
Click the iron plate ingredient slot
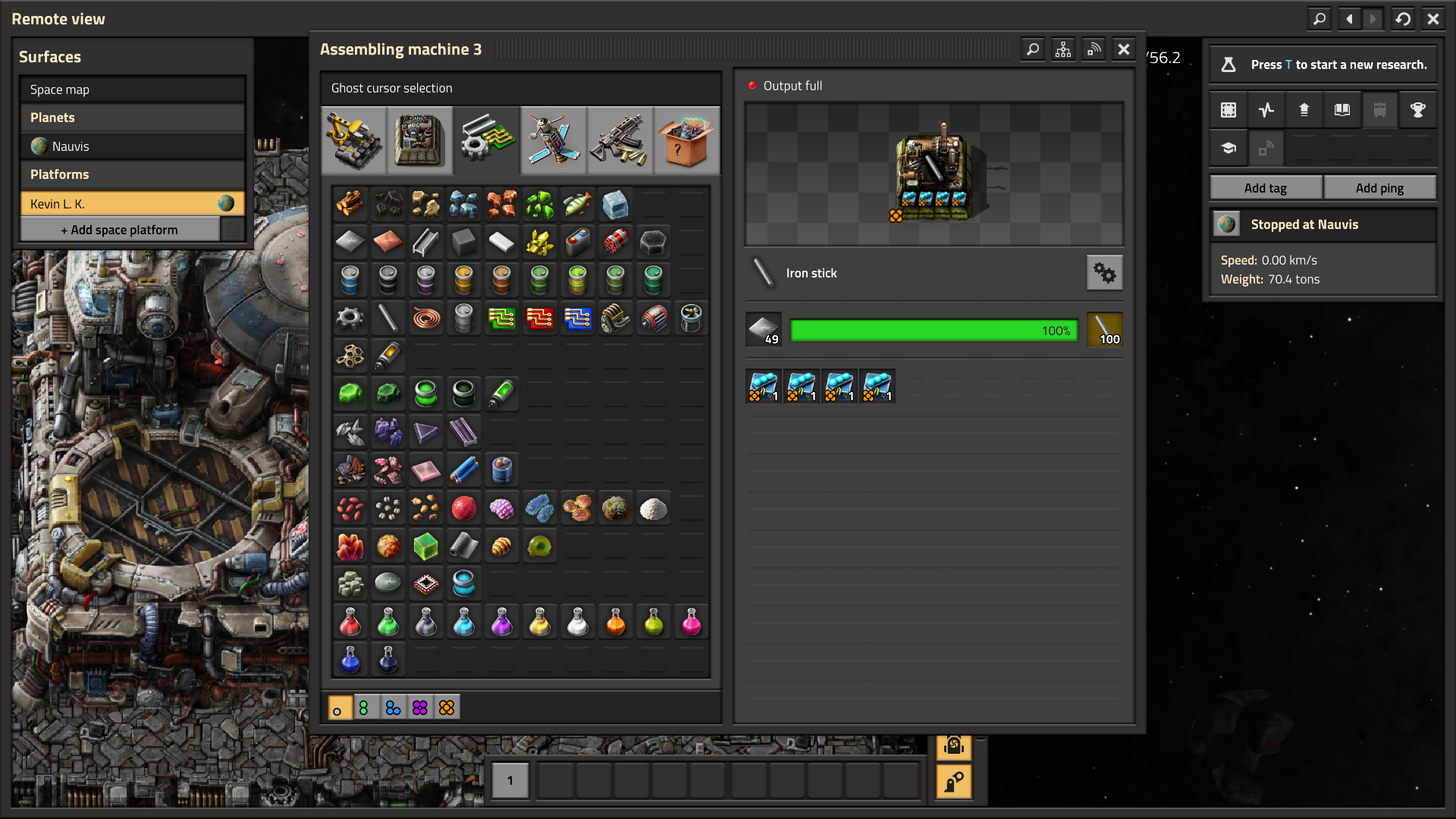(x=764, y=330)
